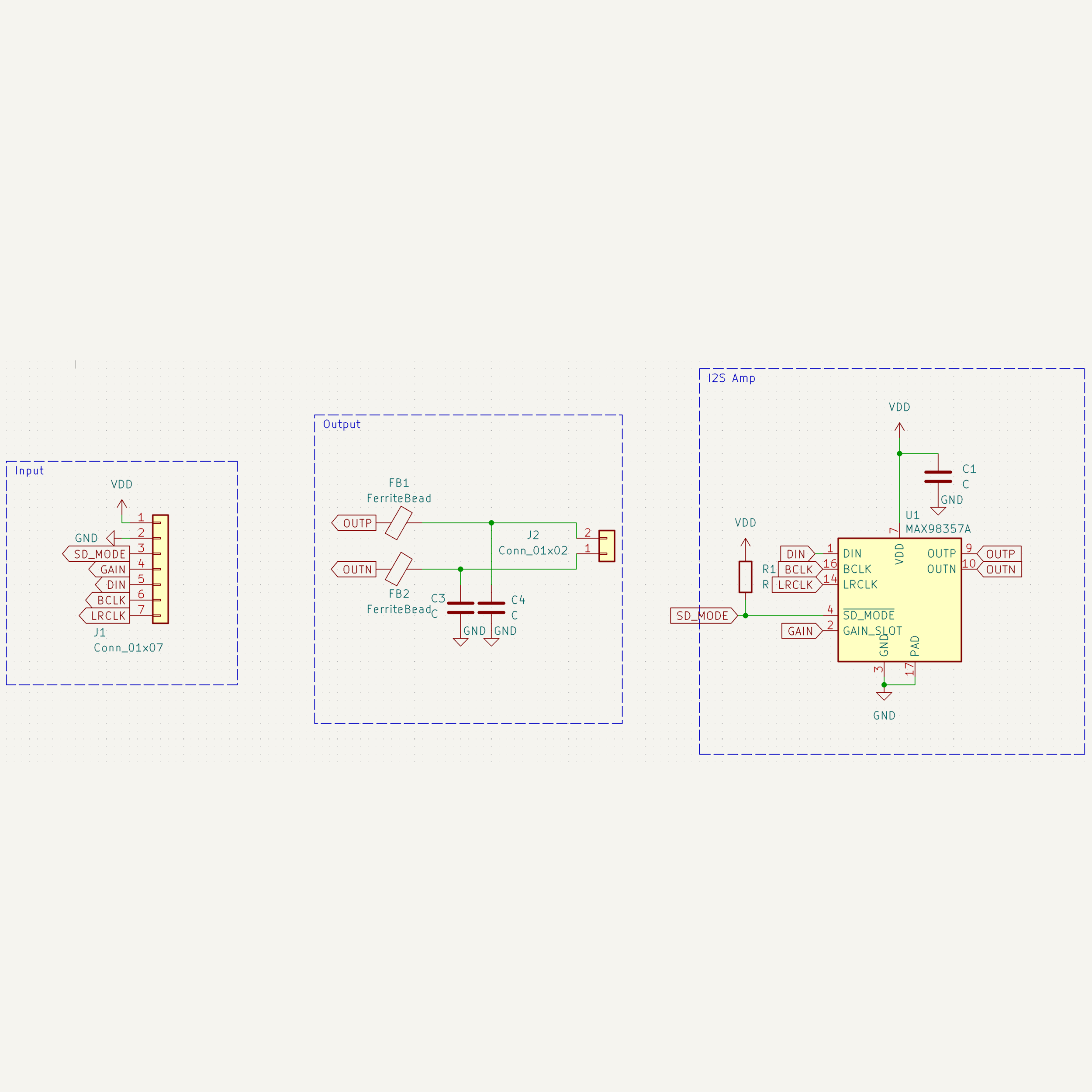Select resistor R1 symbol
Viewport: 1092px width, 1092px height.
(x=746, y=577)
